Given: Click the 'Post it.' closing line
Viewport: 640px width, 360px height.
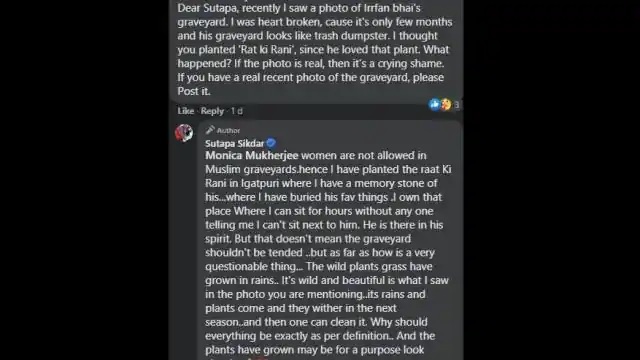Looking at the screenshot, I should 194,91.
